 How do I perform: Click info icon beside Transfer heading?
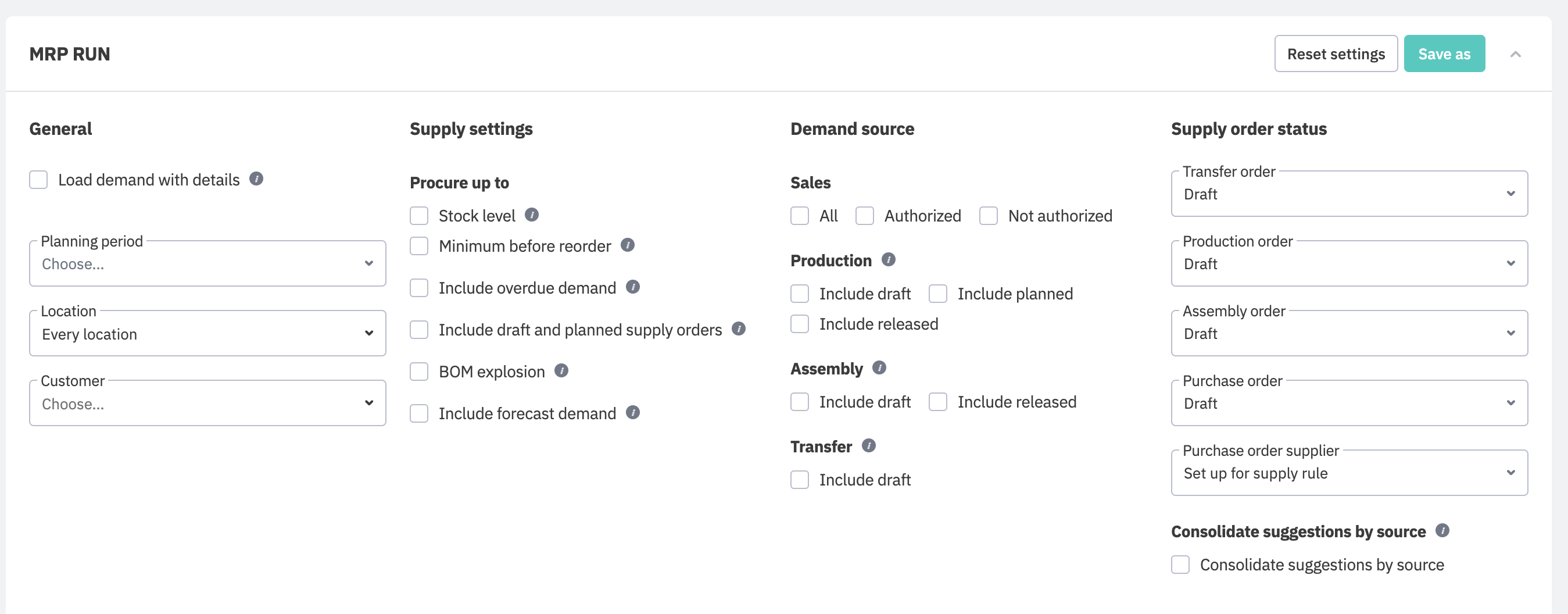[869, 446]
